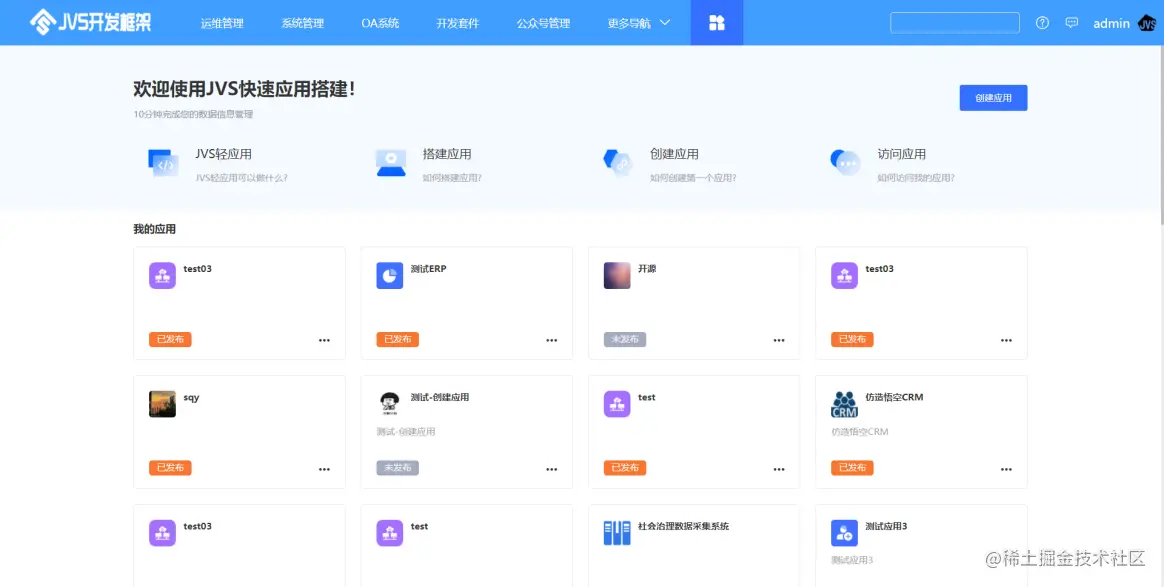This screenshot has height=587, width=1164.
Task: Click the 搭建应用 monitor icon
Action: tap(390, 163)
